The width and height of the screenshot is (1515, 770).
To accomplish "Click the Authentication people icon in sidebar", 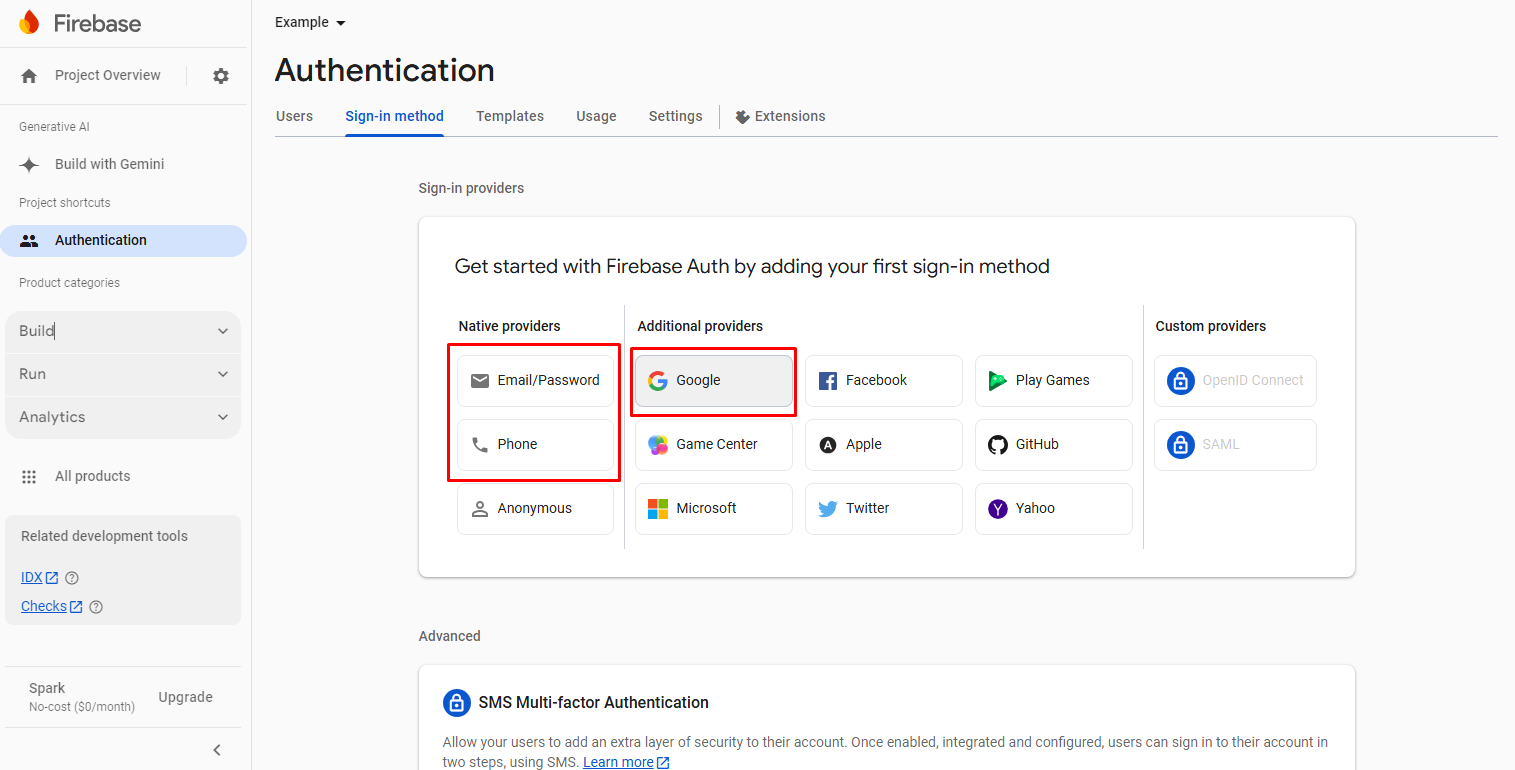I will 29,241.
